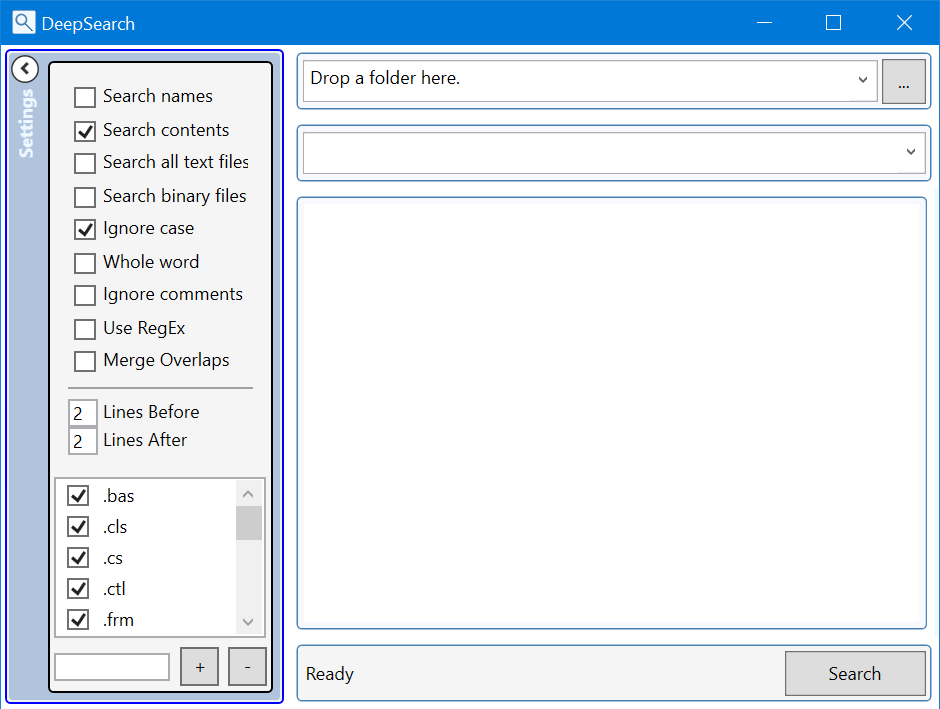Click the extension list scrollbar thumb

click(248, 523)
